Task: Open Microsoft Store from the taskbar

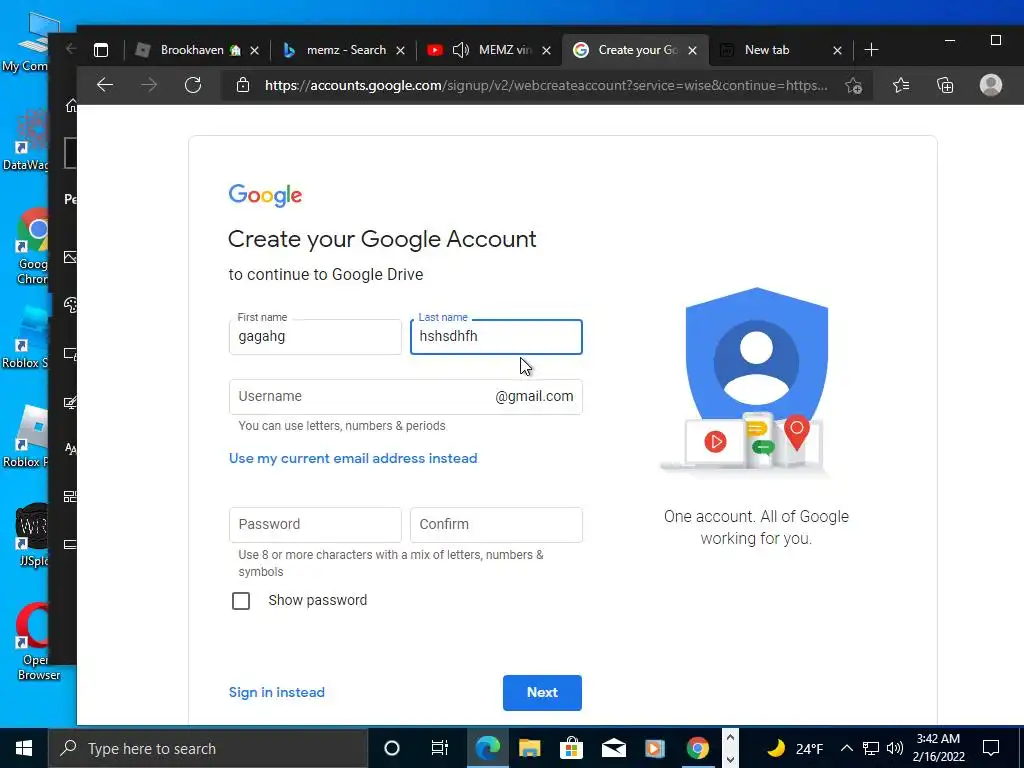Action: pyautogui.click(x=571, y=748)
